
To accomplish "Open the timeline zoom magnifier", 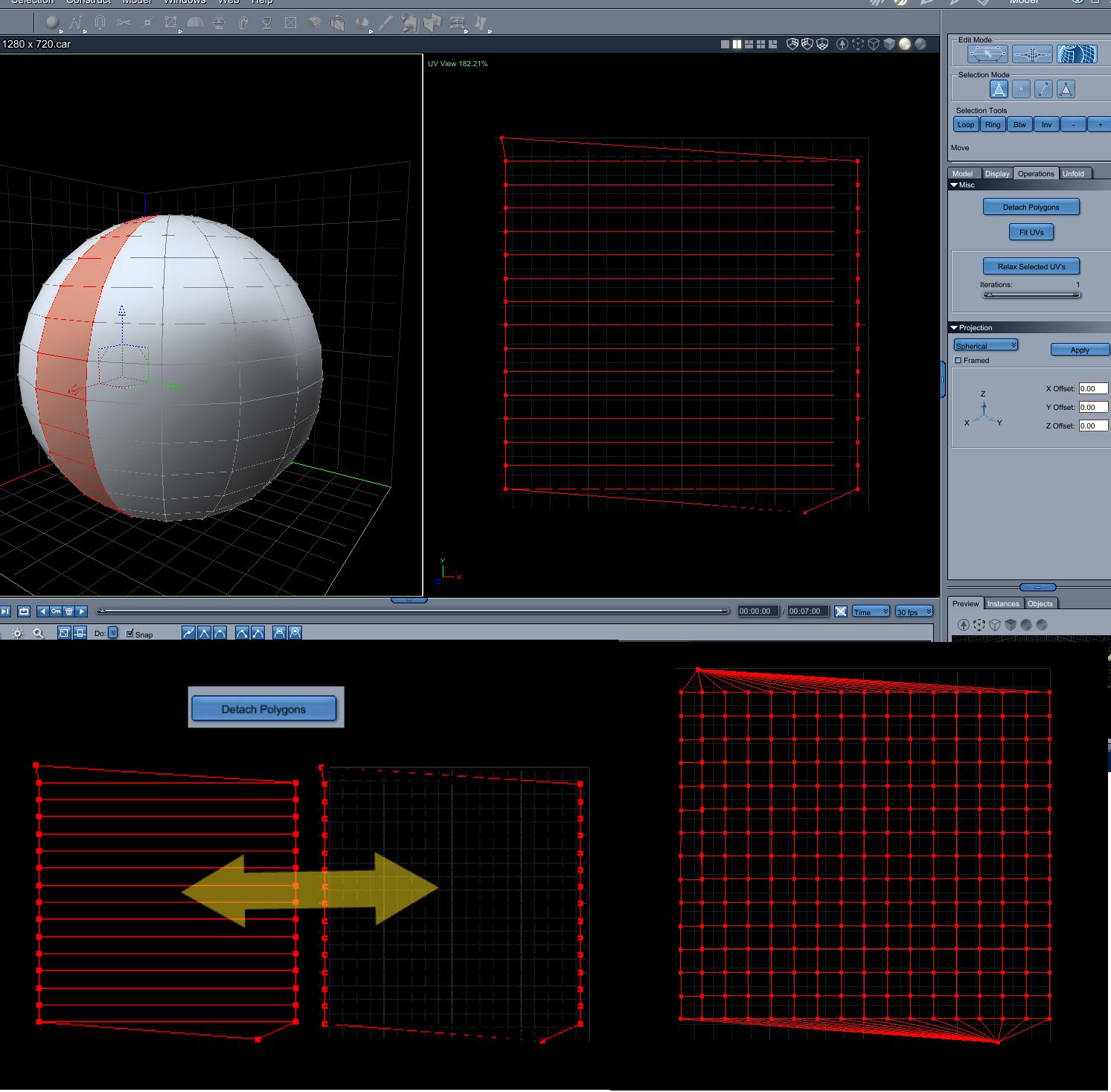I will (39, 634).
